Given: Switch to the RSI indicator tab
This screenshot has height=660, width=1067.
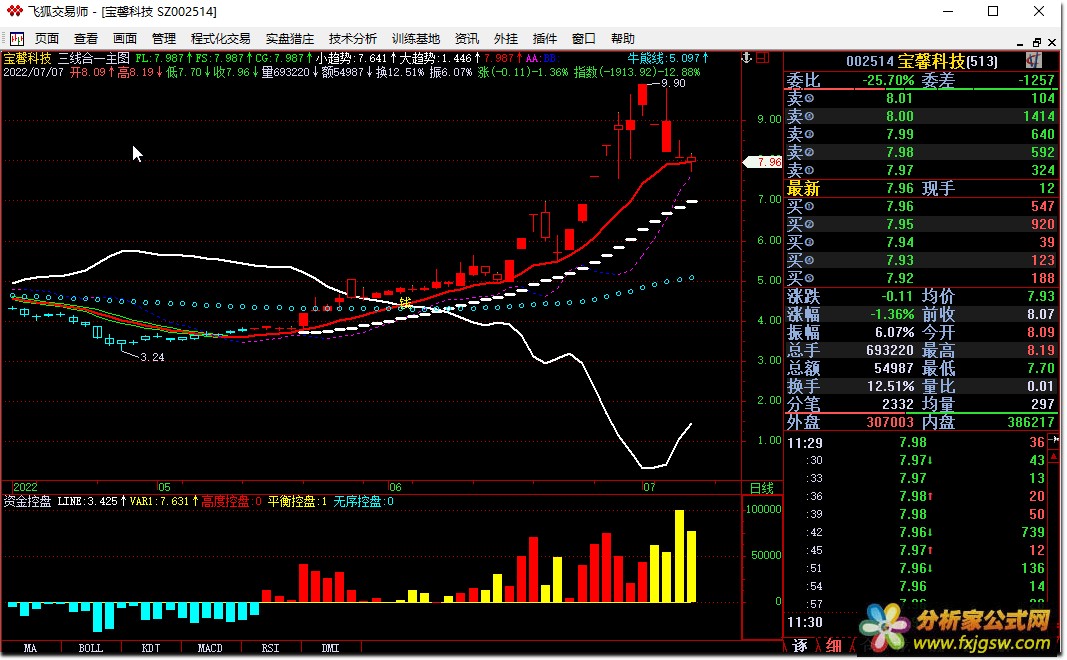Looking at the screenshot, I should tap(270, 648).
